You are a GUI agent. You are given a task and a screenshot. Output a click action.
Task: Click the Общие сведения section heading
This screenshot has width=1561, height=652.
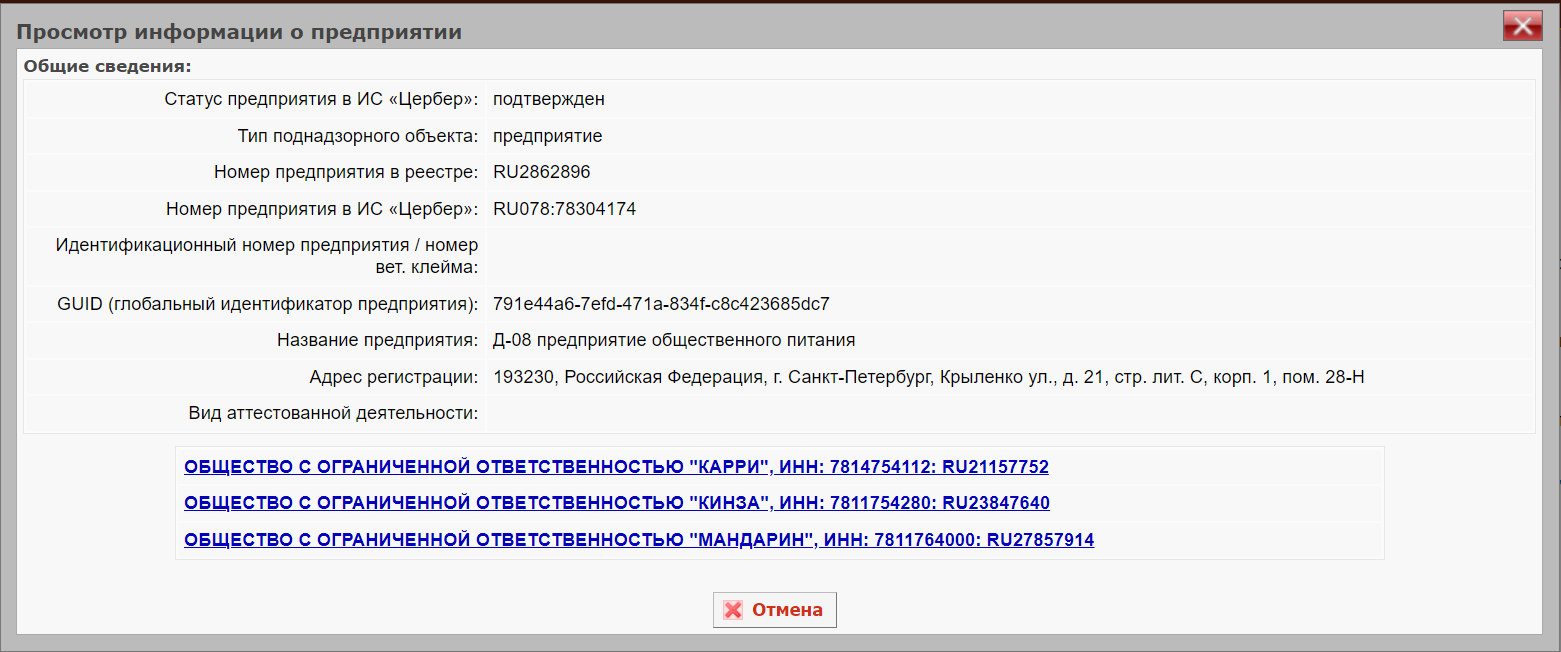[x=107, y=67]
